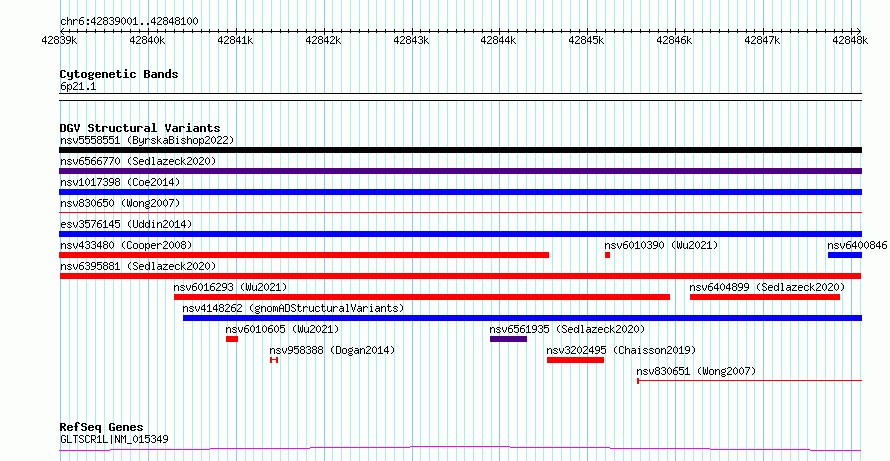Click the GLTSCR1L|NM_015349 gene label
Screen dimensions: 890x461
point(114,439)
